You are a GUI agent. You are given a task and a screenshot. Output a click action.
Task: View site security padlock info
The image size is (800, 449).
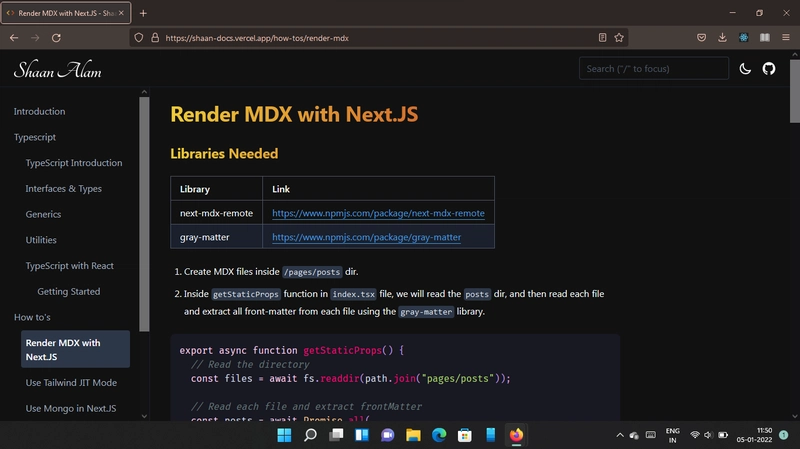coord(155,38)
